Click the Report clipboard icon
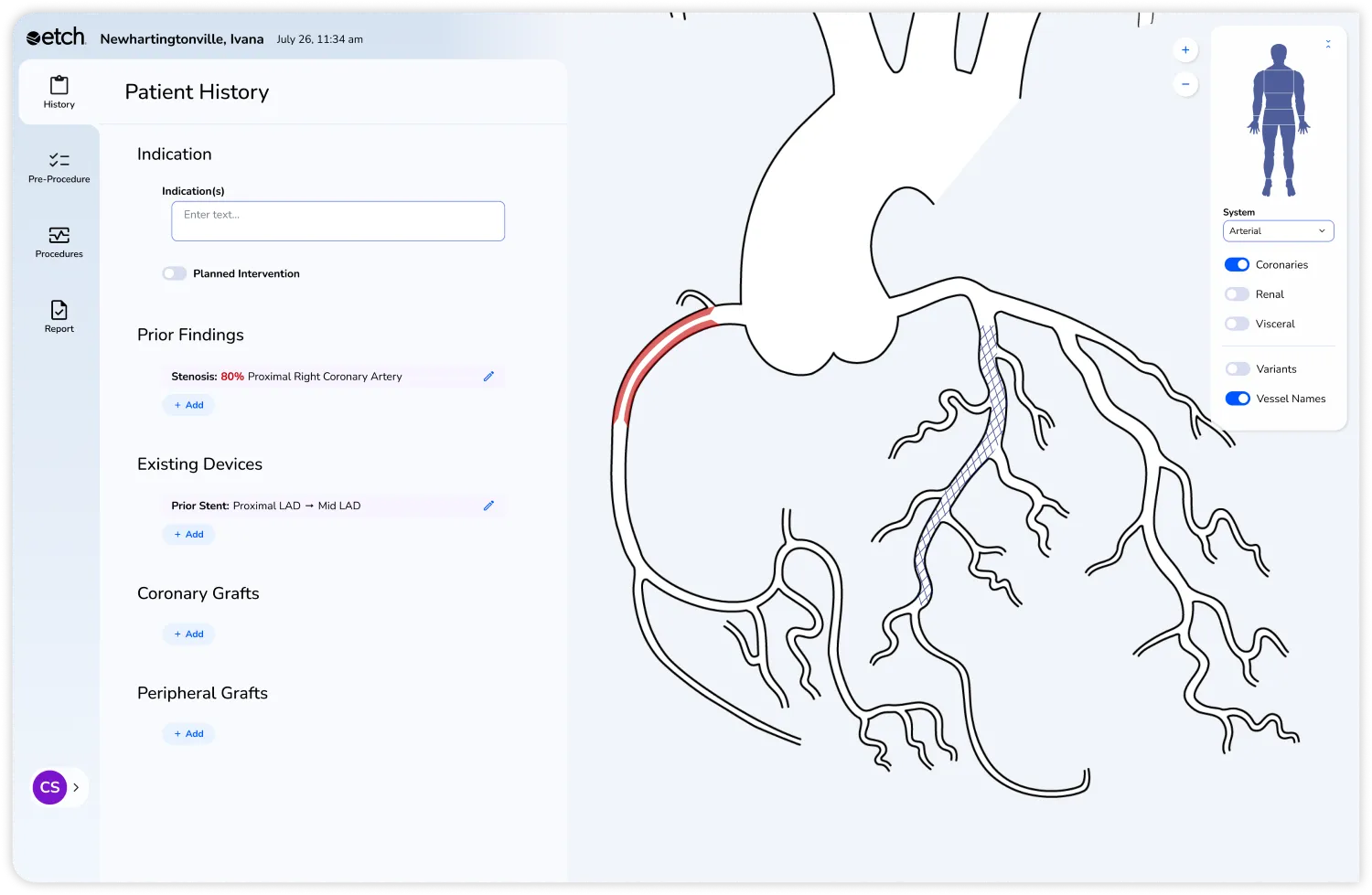Screen dimensions: 1372x895 click(x=59, y=311)
